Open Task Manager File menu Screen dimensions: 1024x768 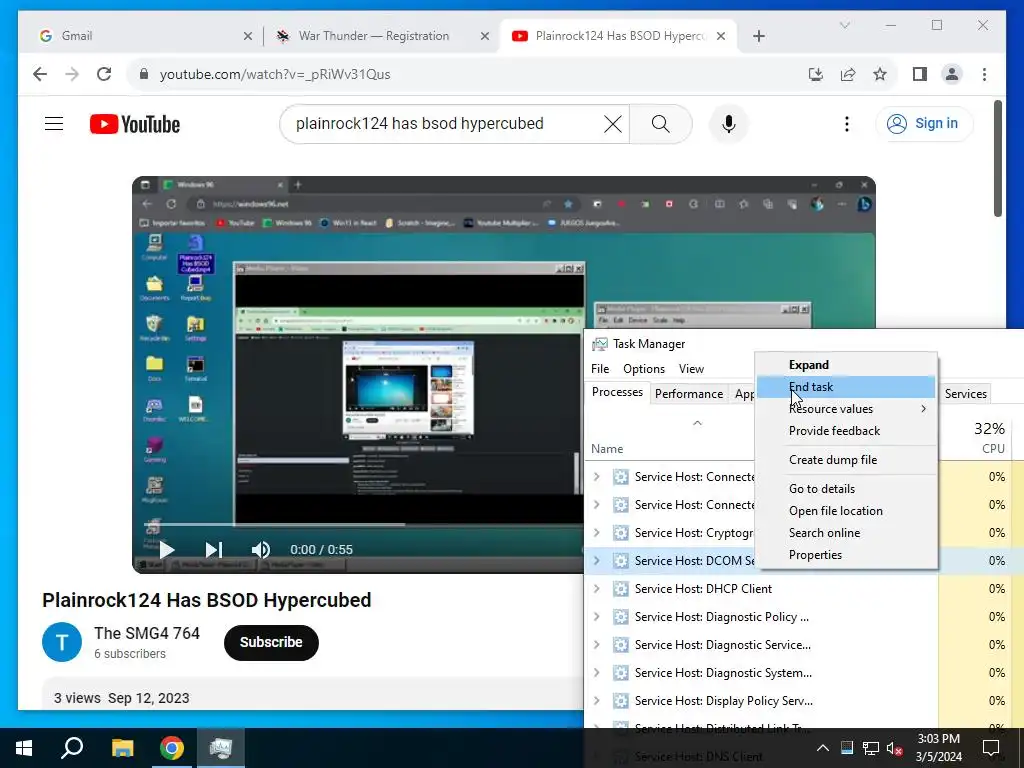[600, 369]
